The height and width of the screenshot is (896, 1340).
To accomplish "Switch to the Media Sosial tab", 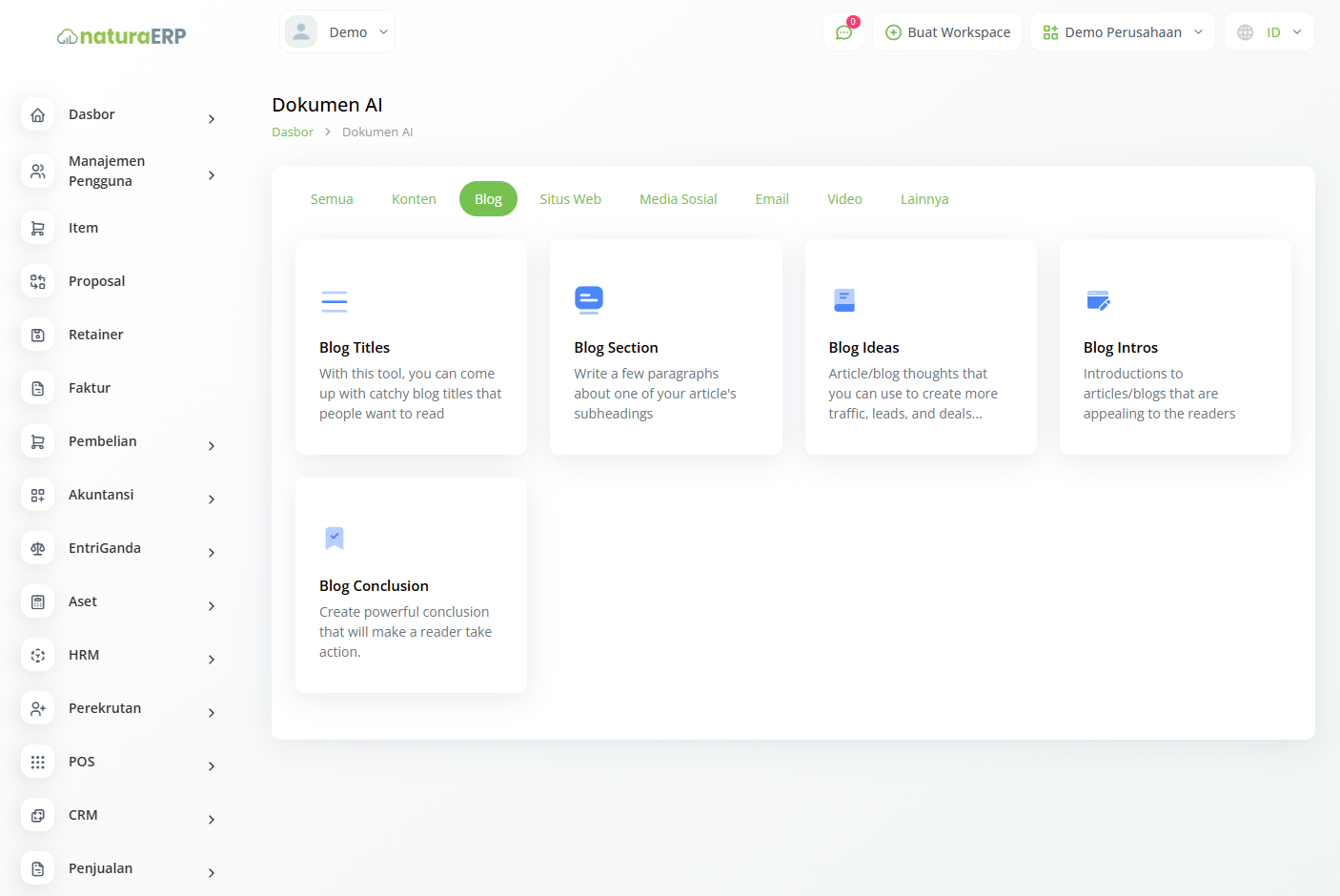I will (678, 199).
